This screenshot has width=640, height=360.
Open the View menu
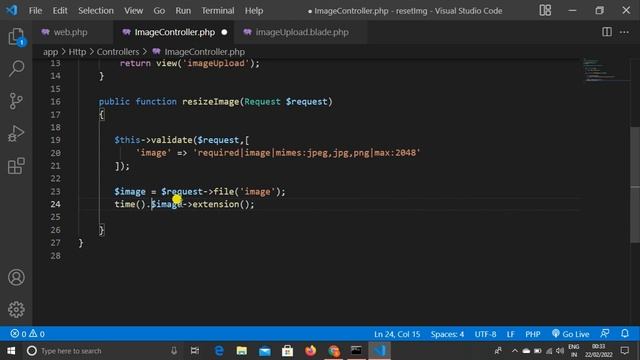(x=133, y=11)
